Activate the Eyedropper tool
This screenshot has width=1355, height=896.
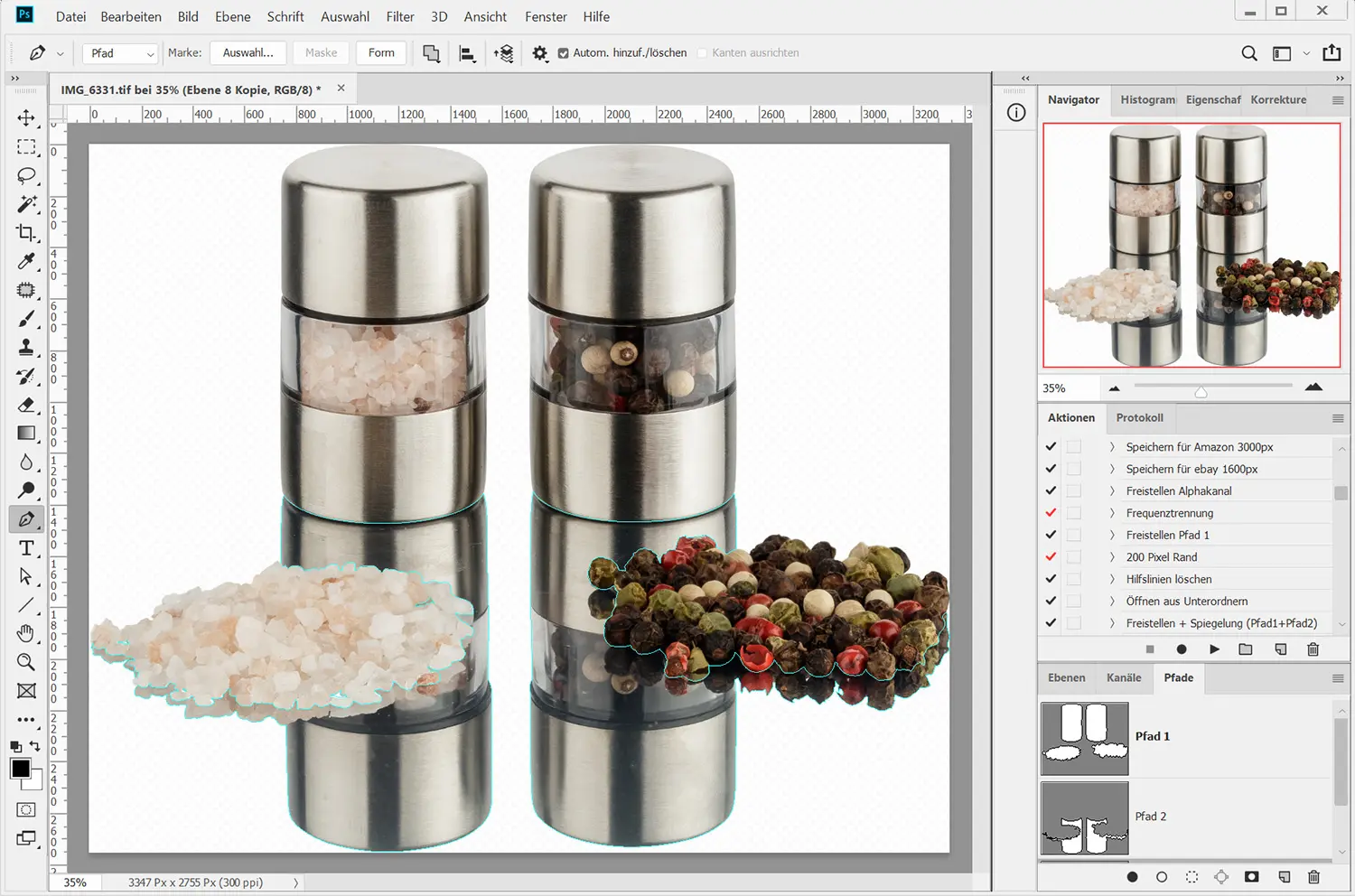pyautogui.click(x=26, y=262)
